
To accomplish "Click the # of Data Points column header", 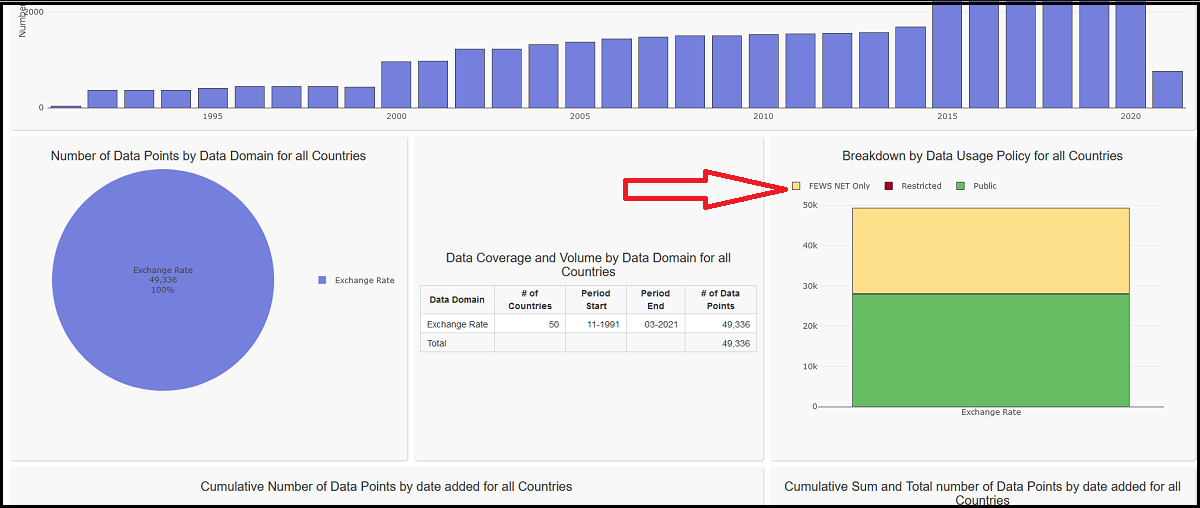I will (x=720, y=300).
